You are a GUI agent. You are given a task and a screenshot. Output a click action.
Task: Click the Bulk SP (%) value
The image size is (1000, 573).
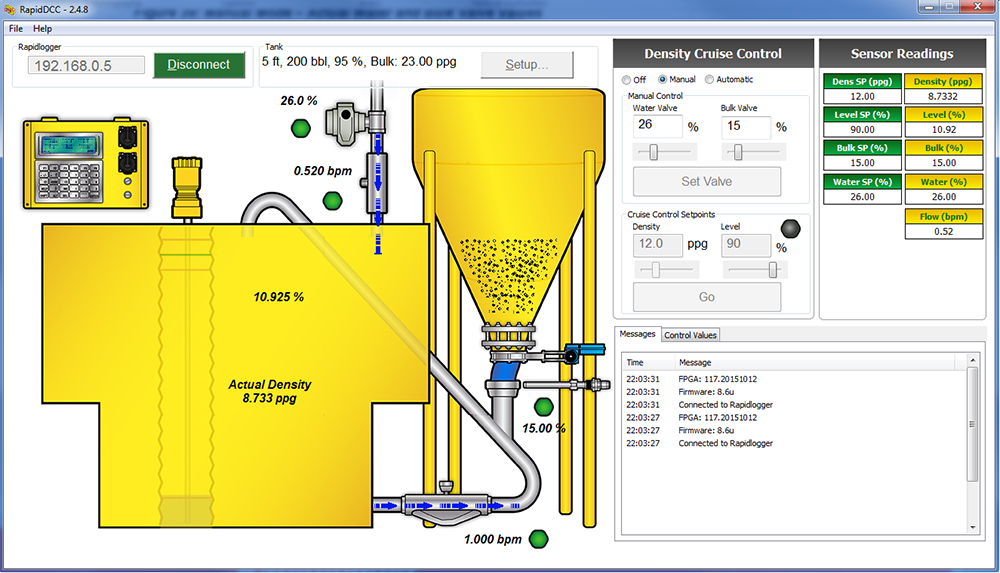tap(862, 163)
